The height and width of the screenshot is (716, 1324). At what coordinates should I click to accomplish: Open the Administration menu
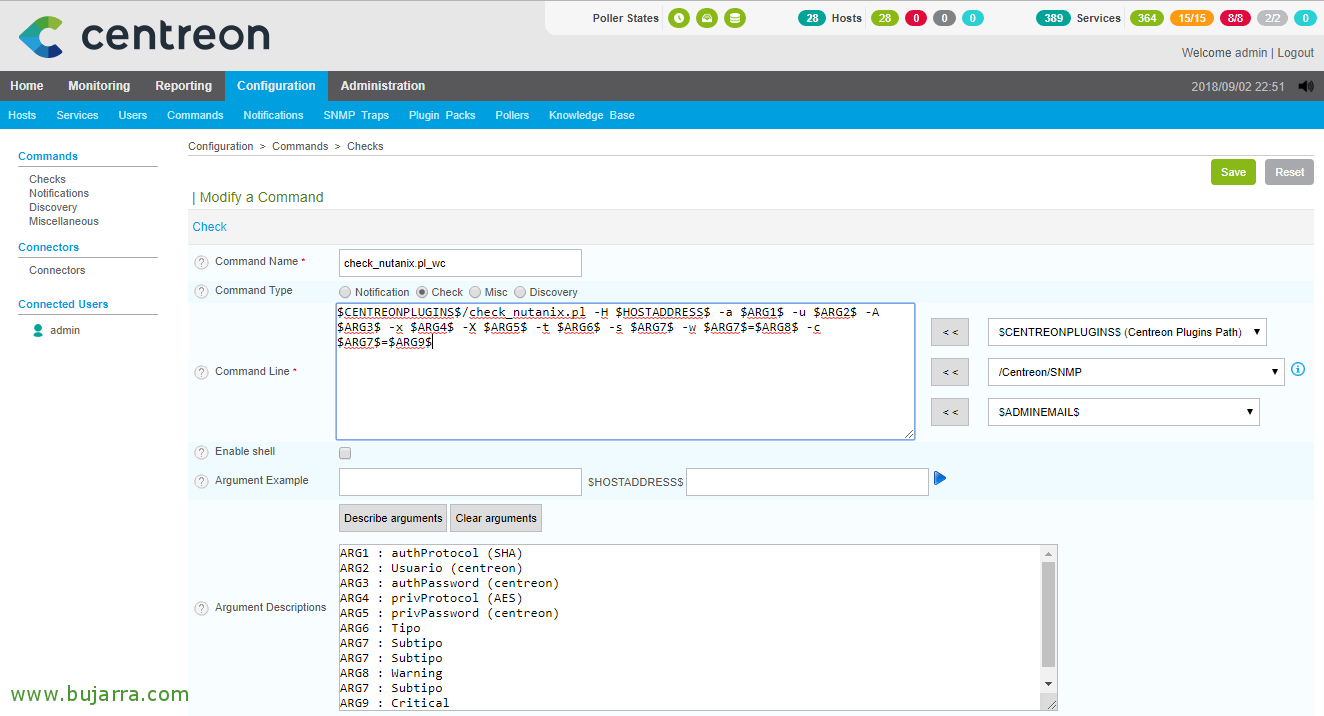(x=383, y=86)
